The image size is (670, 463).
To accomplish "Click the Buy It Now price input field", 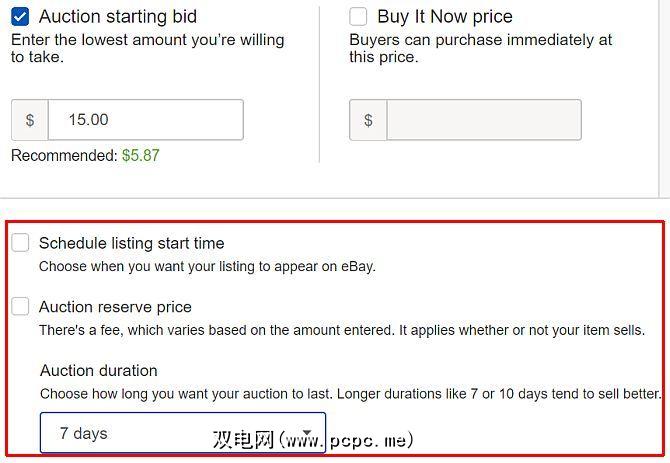I will (x=483, y=120).
